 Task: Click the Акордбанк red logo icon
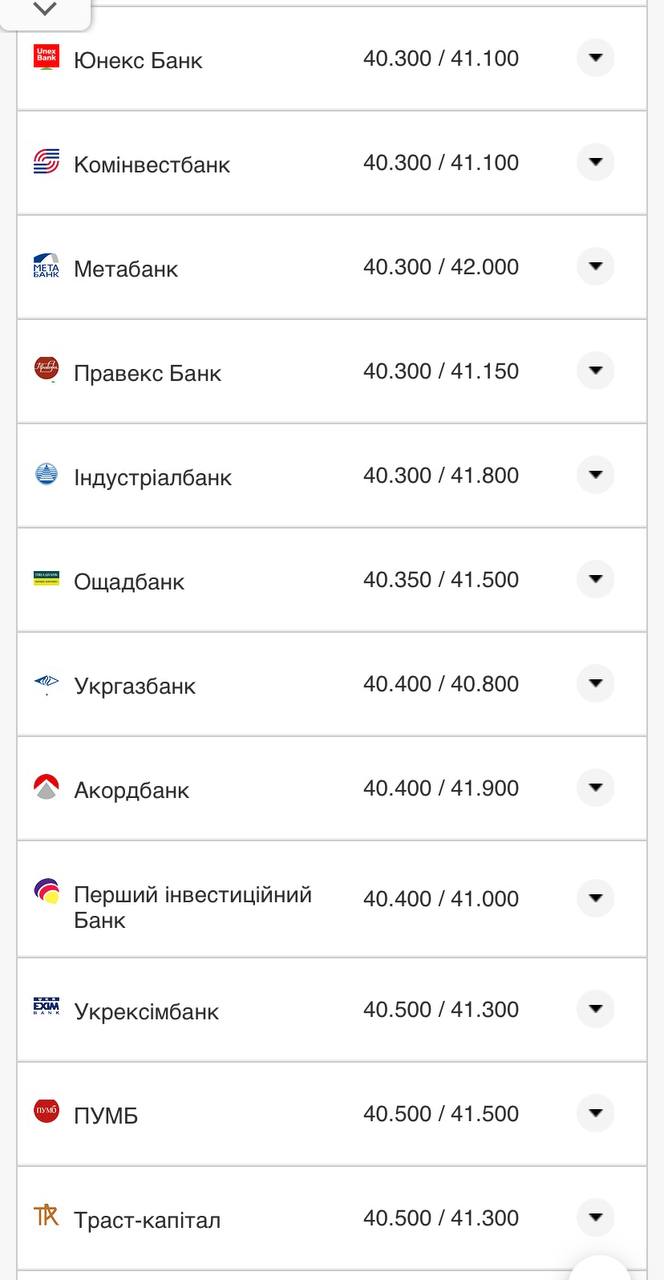[46, 788]
